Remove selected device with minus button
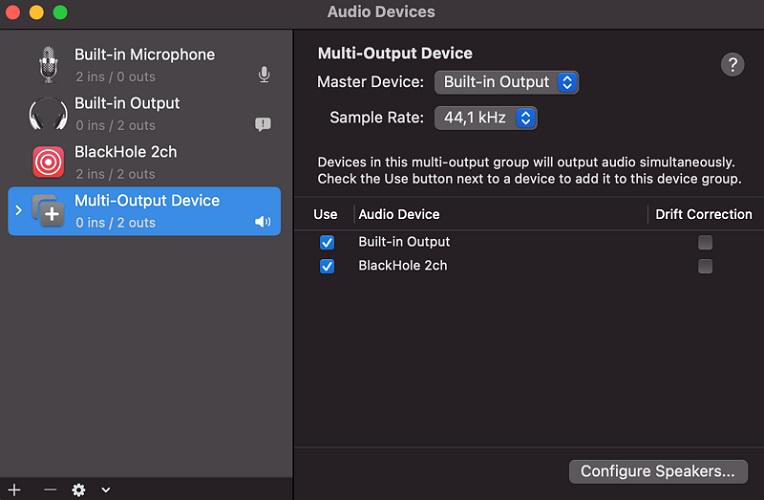764x500 pixels. pyautogui.click(x=50, y=490)
